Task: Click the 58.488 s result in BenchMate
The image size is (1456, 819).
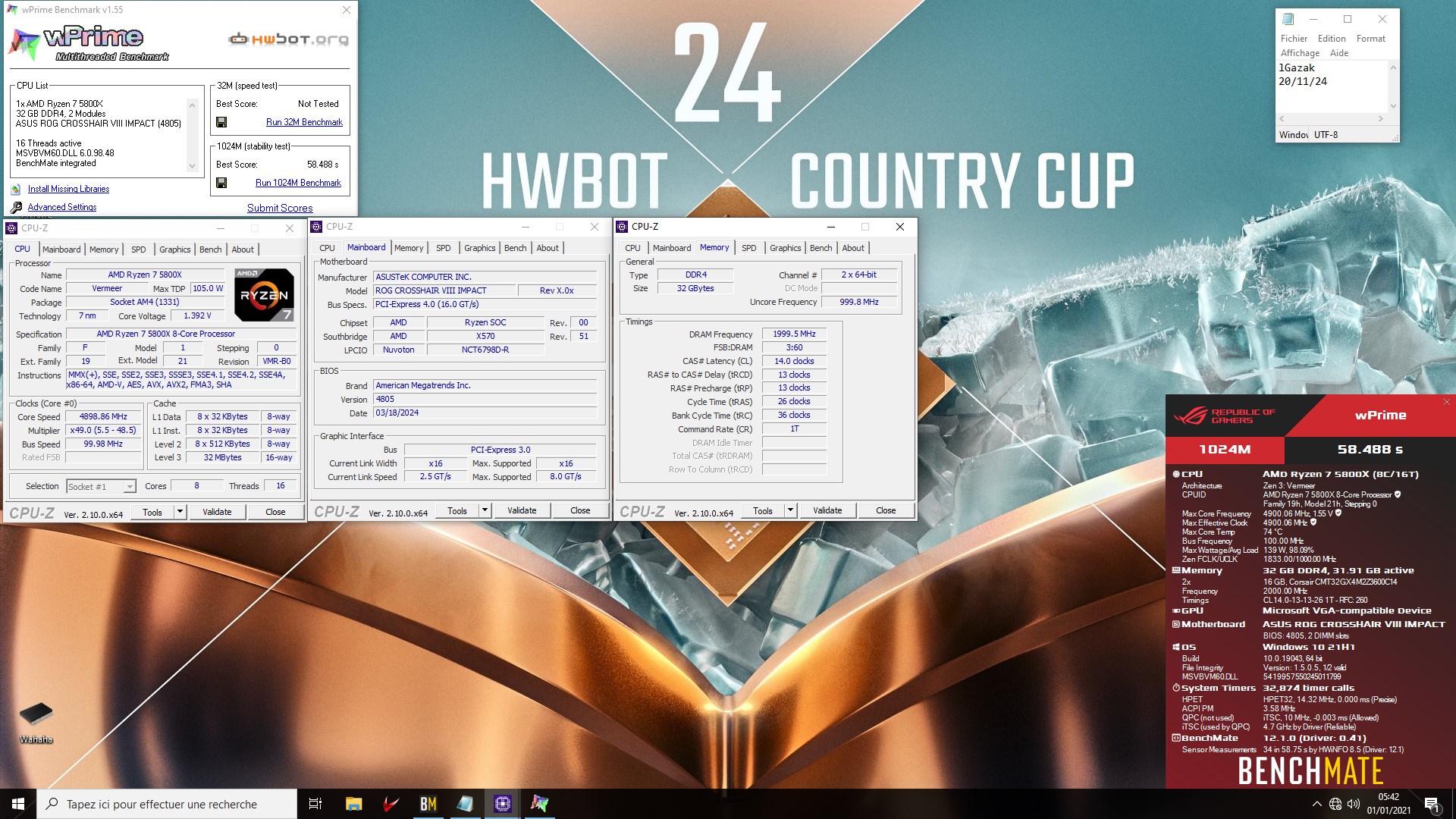Action: 1370,450
